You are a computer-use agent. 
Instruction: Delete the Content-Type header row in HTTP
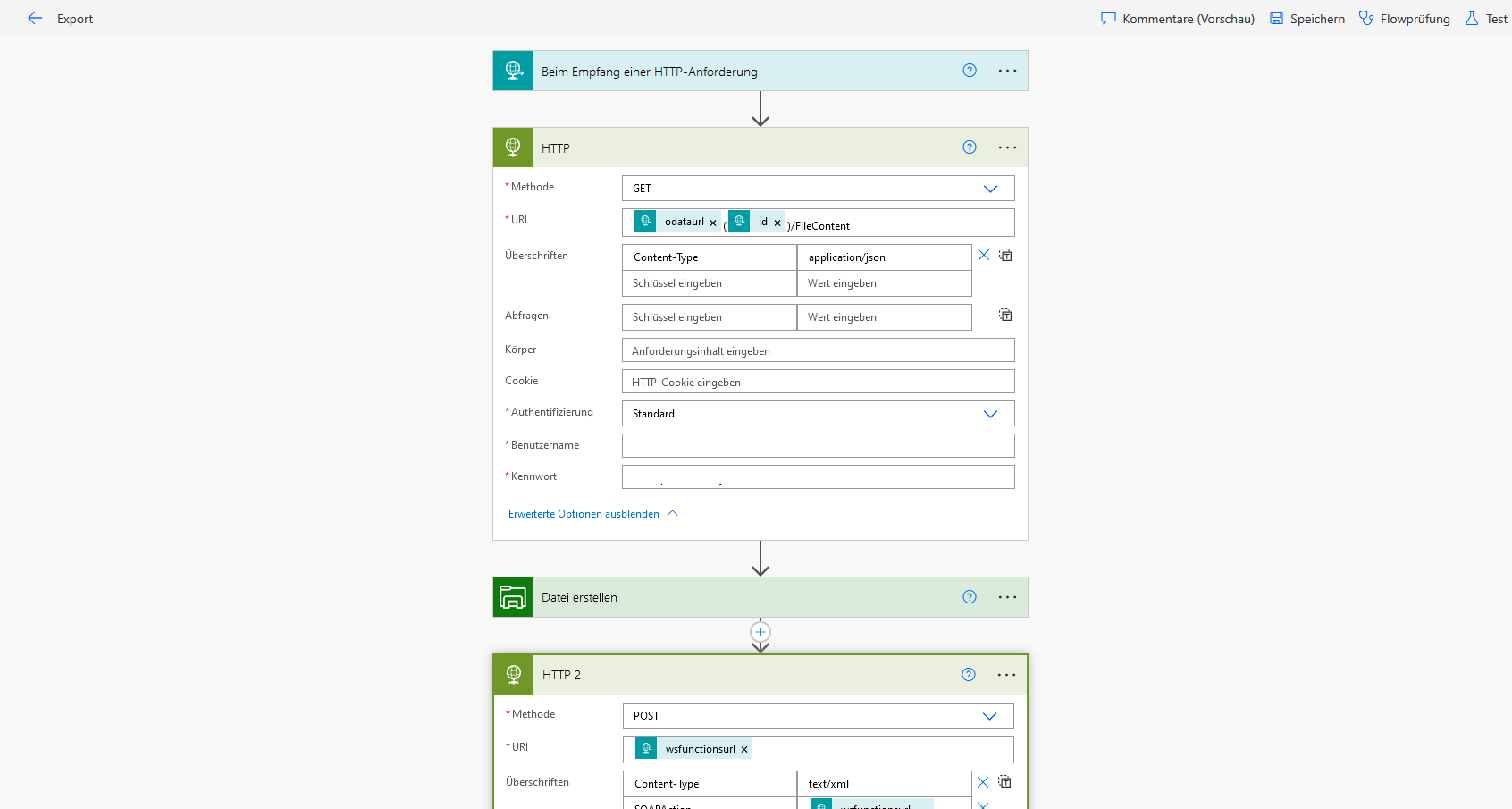click(x=984, y=256)
